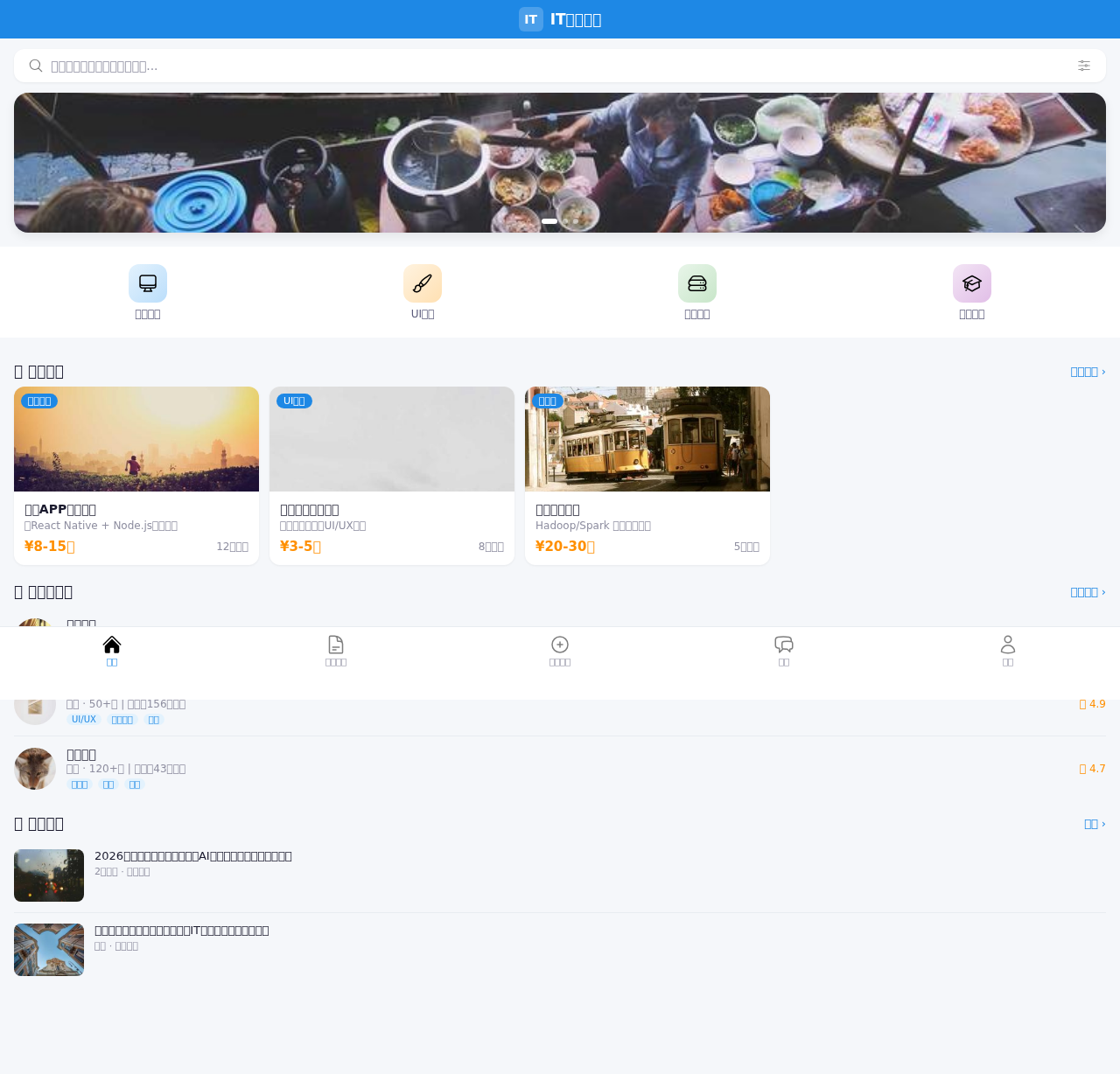Open the blue monitor category icon
Screen dimensions: 1120x1074
148,283
